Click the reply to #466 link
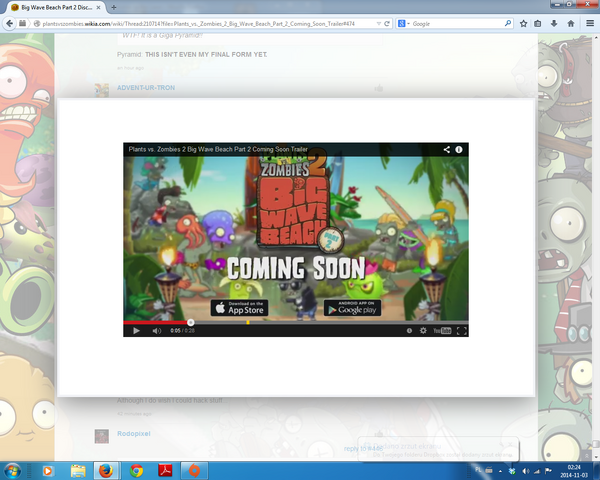 [363, 448]
